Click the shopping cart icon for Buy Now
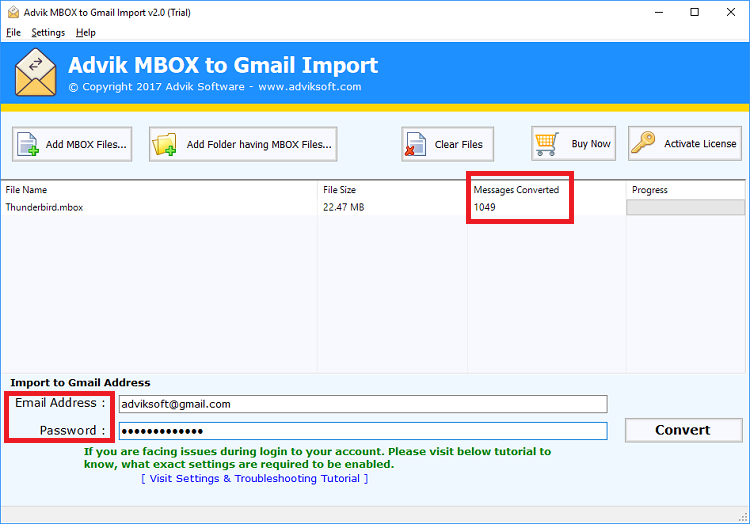Screen dimensions: 750x524 click(x=547, y=143)
